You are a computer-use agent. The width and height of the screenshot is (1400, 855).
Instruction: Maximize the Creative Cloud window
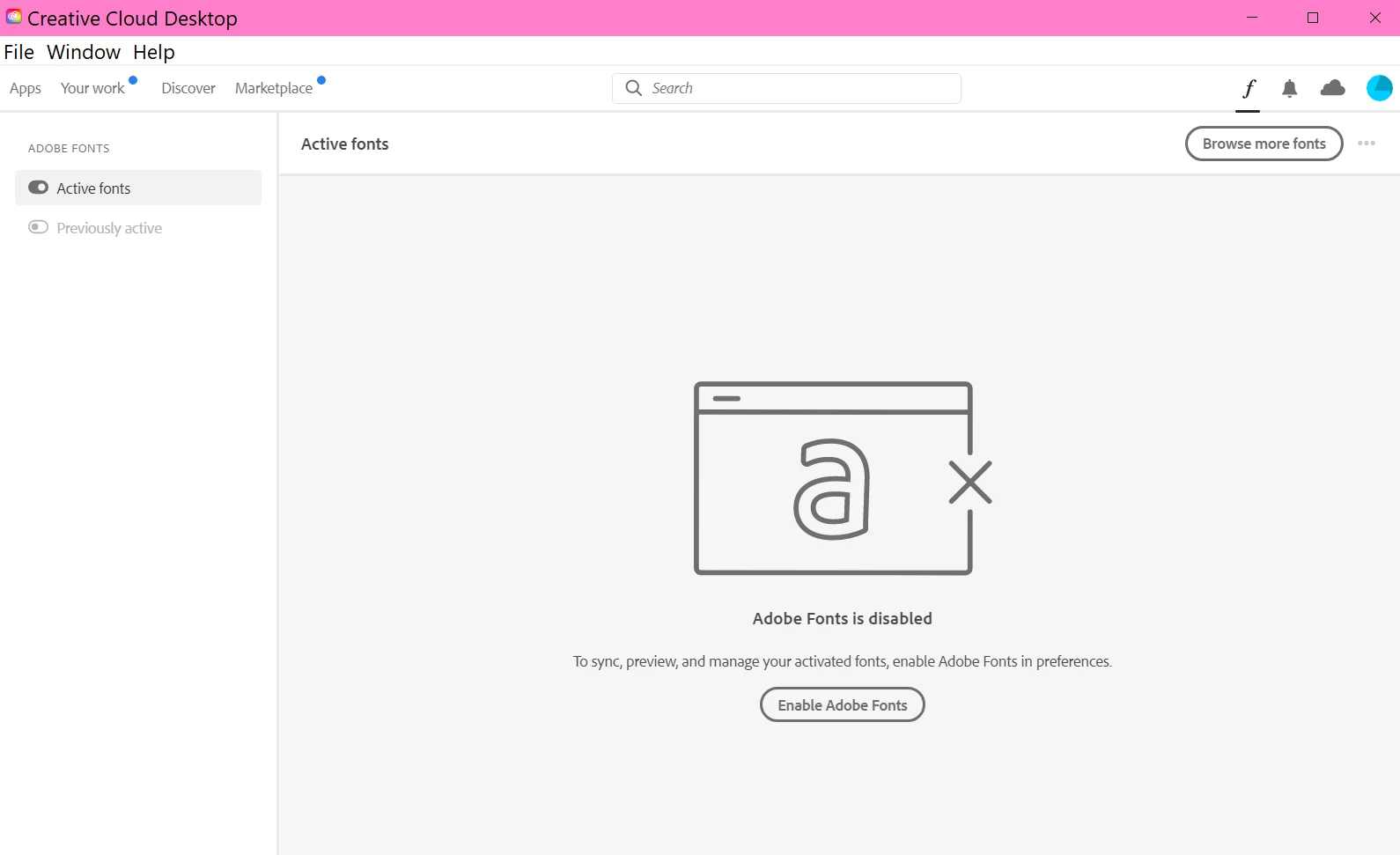click(1313, 18)
